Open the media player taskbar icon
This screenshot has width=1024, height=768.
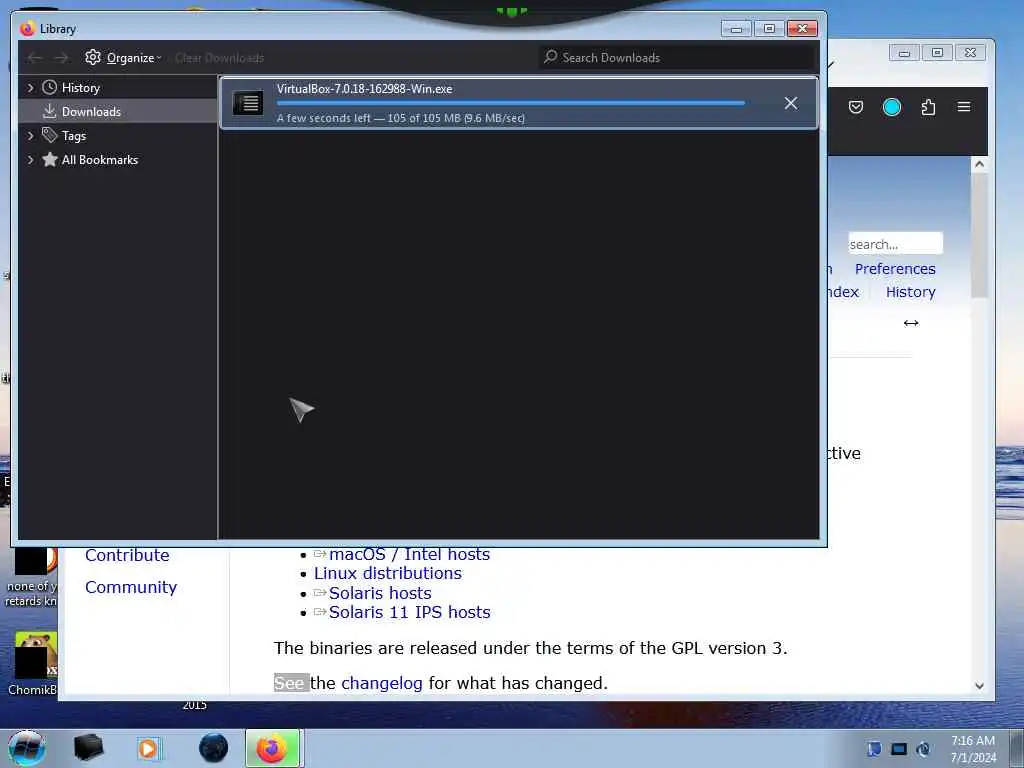click(x=149, y=748)
